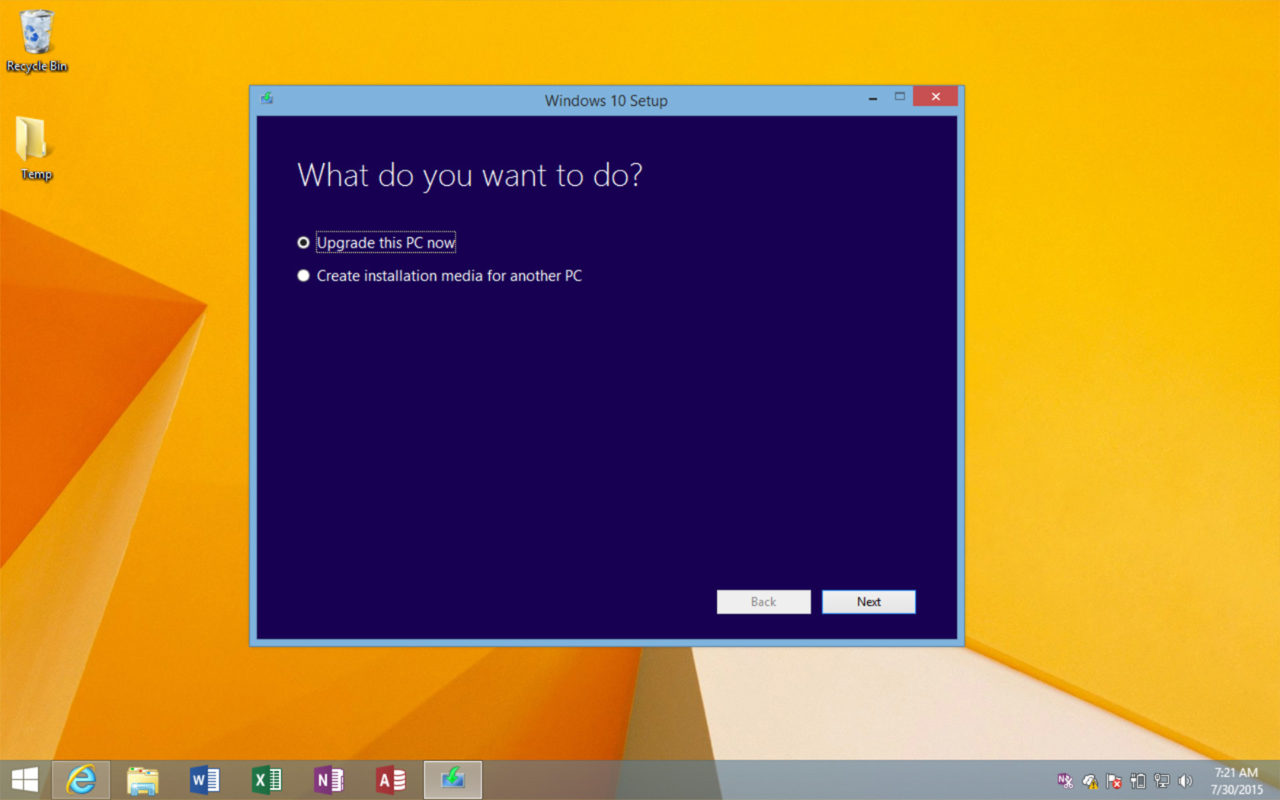
Task: Open File Explorer from taskbar
Action: click(143, 780)
